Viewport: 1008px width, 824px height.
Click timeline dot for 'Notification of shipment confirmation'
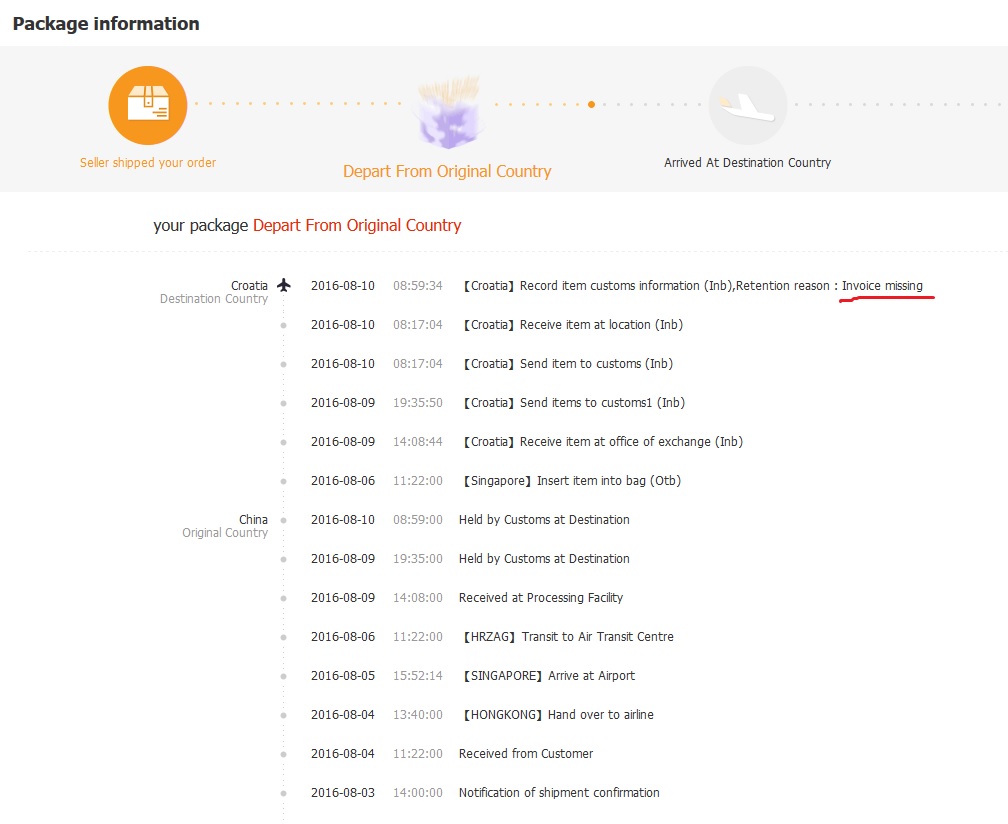(x=284, y=793)
